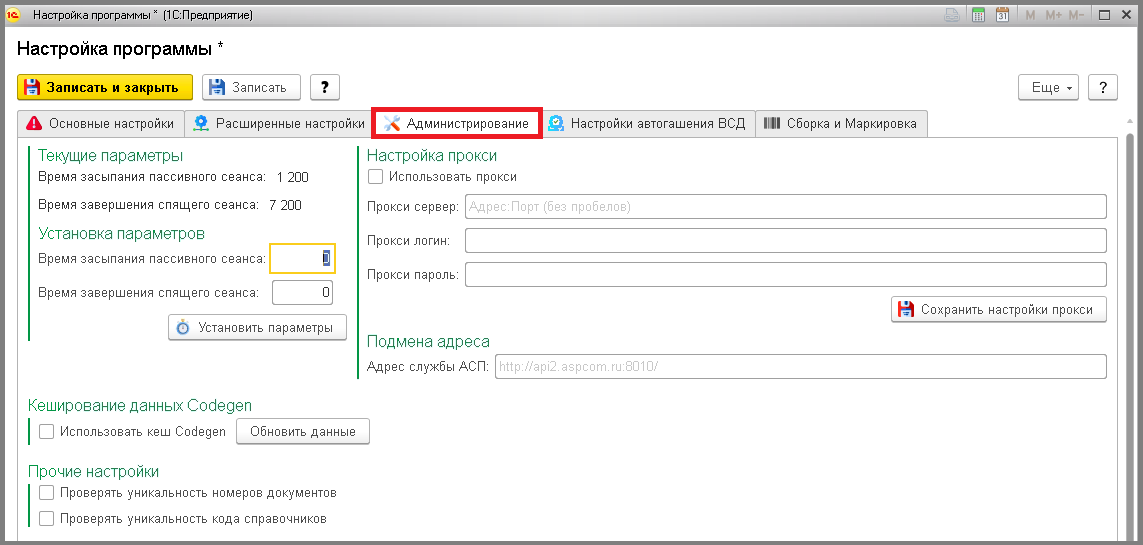This screenshot has width=1143, height=545.
Task: Toggle Использовать кеш Codegen checkbox
Action: coord(47,431)
